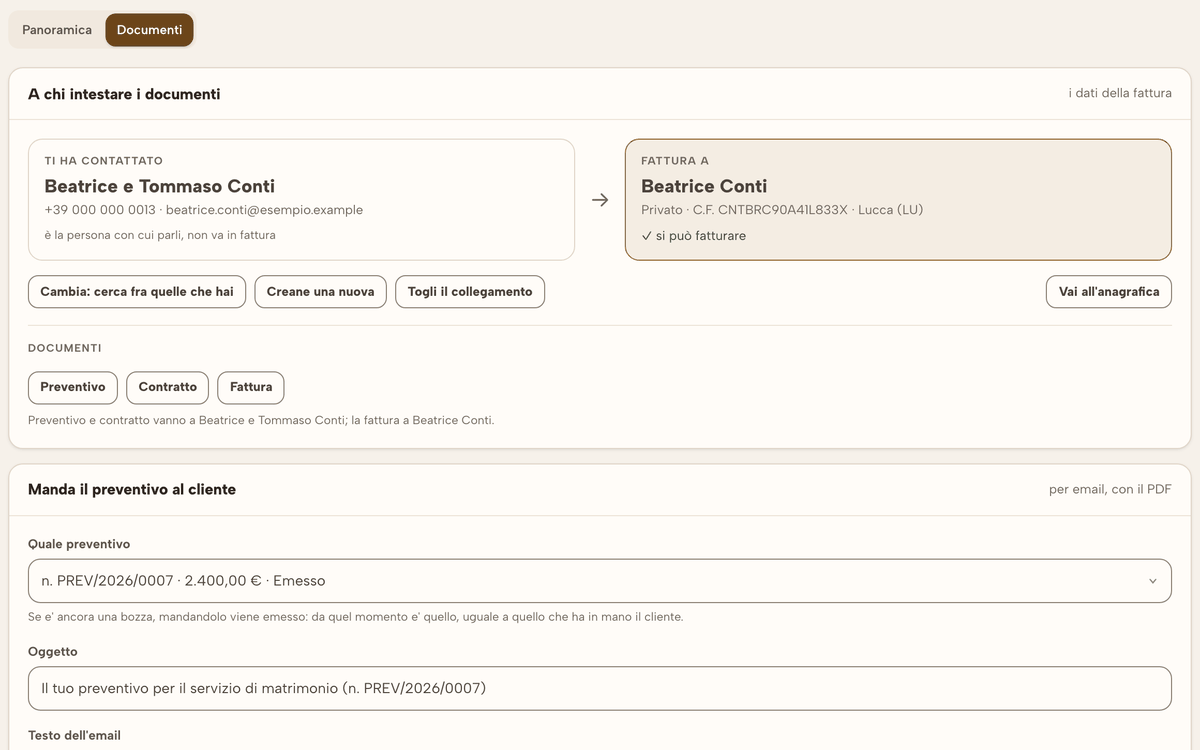Open "Vai all'anagrafica"
Viewport: 1200px width, 750px height.
pyautogui.click(x=1109, y=292)
